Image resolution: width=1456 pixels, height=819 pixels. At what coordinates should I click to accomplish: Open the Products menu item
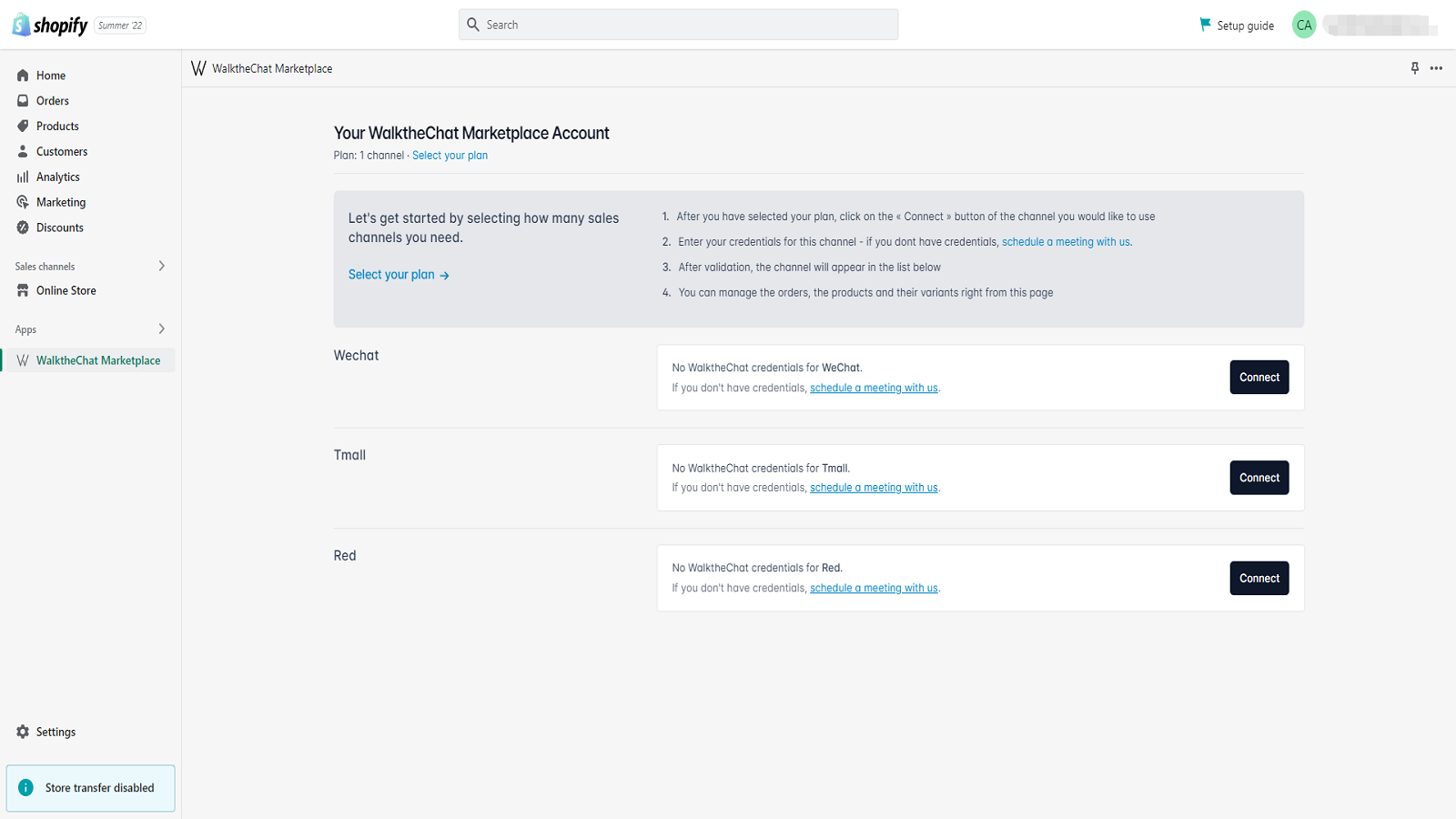tap(57, 126)
